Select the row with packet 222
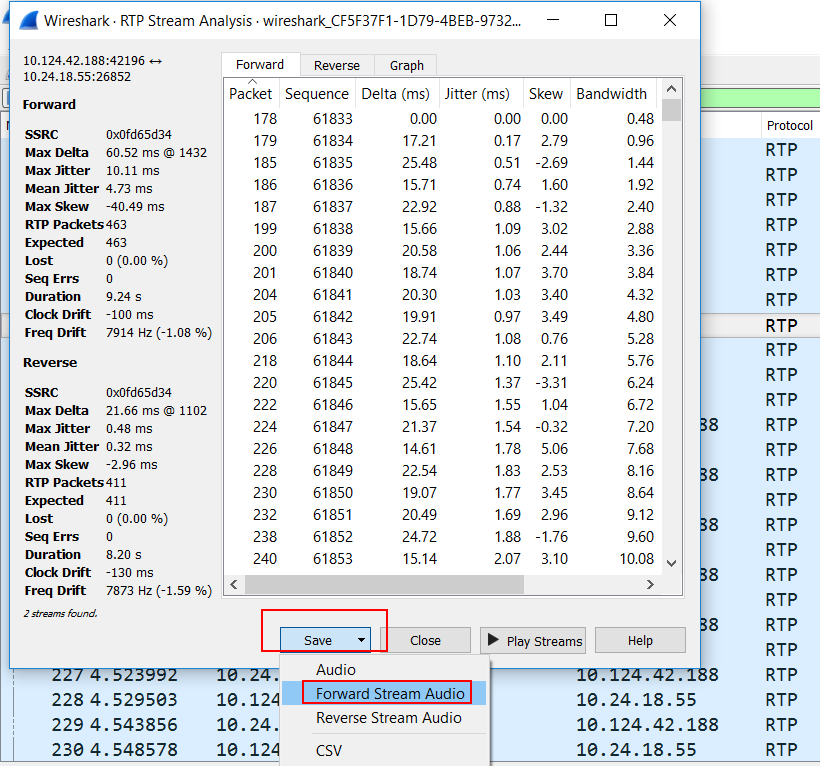Image resolution: width=820 pixels, height=766 pixels. tap(442, 404)
